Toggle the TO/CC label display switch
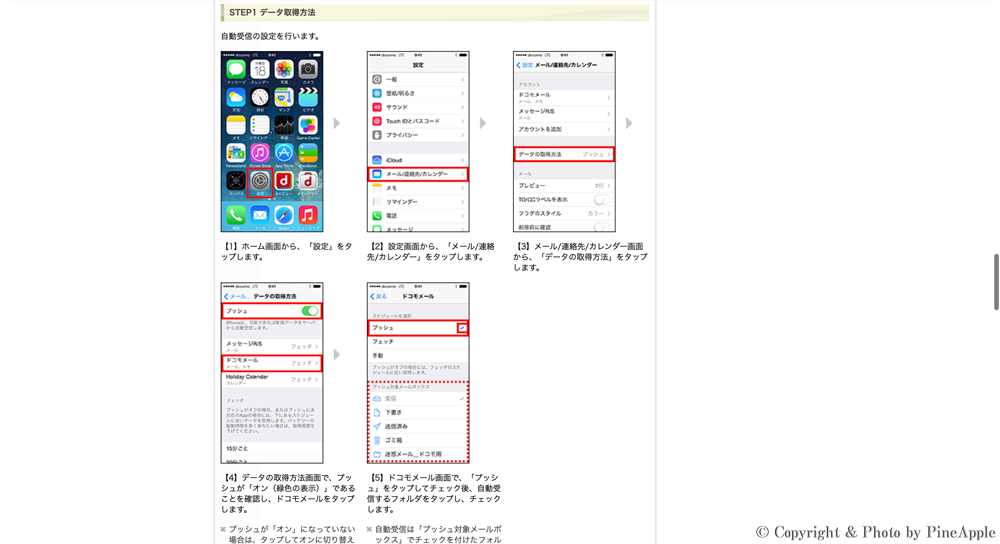1000x544 pixels. 601,200
